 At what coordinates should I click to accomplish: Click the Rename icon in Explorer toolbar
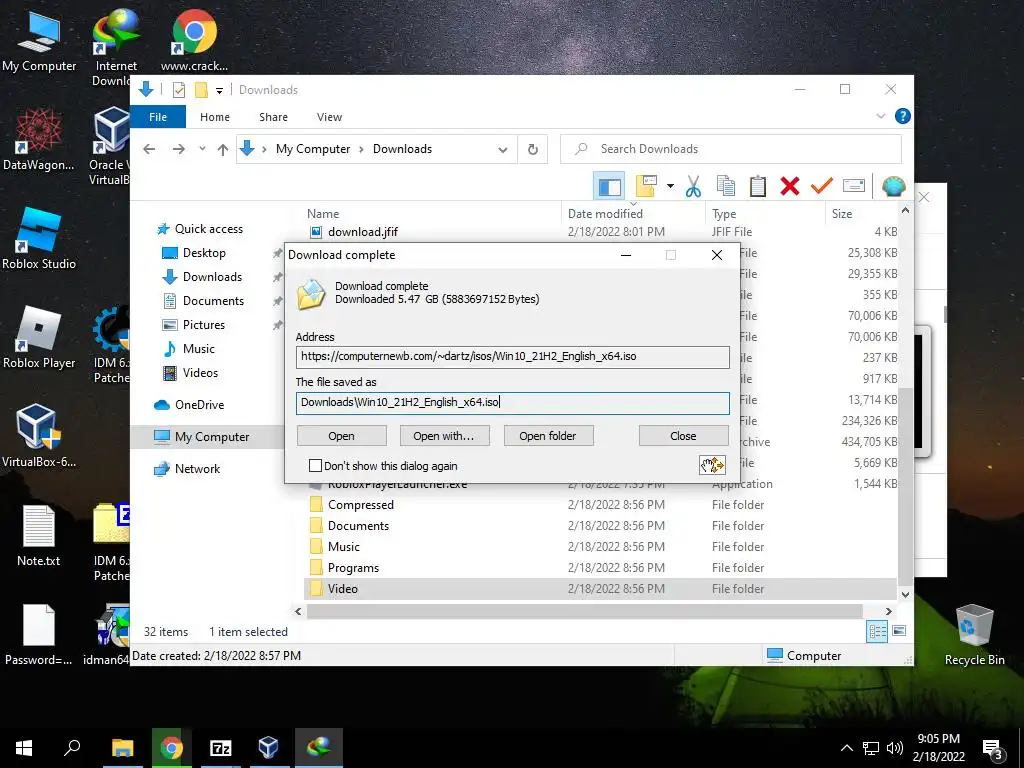[854, 186]
